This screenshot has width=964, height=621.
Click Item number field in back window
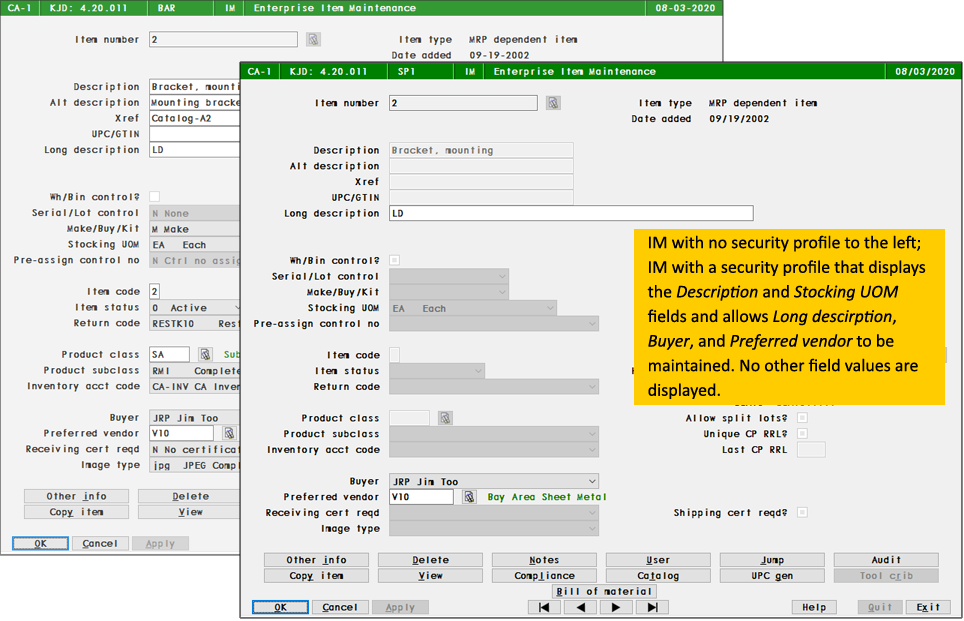click(224, 39)
